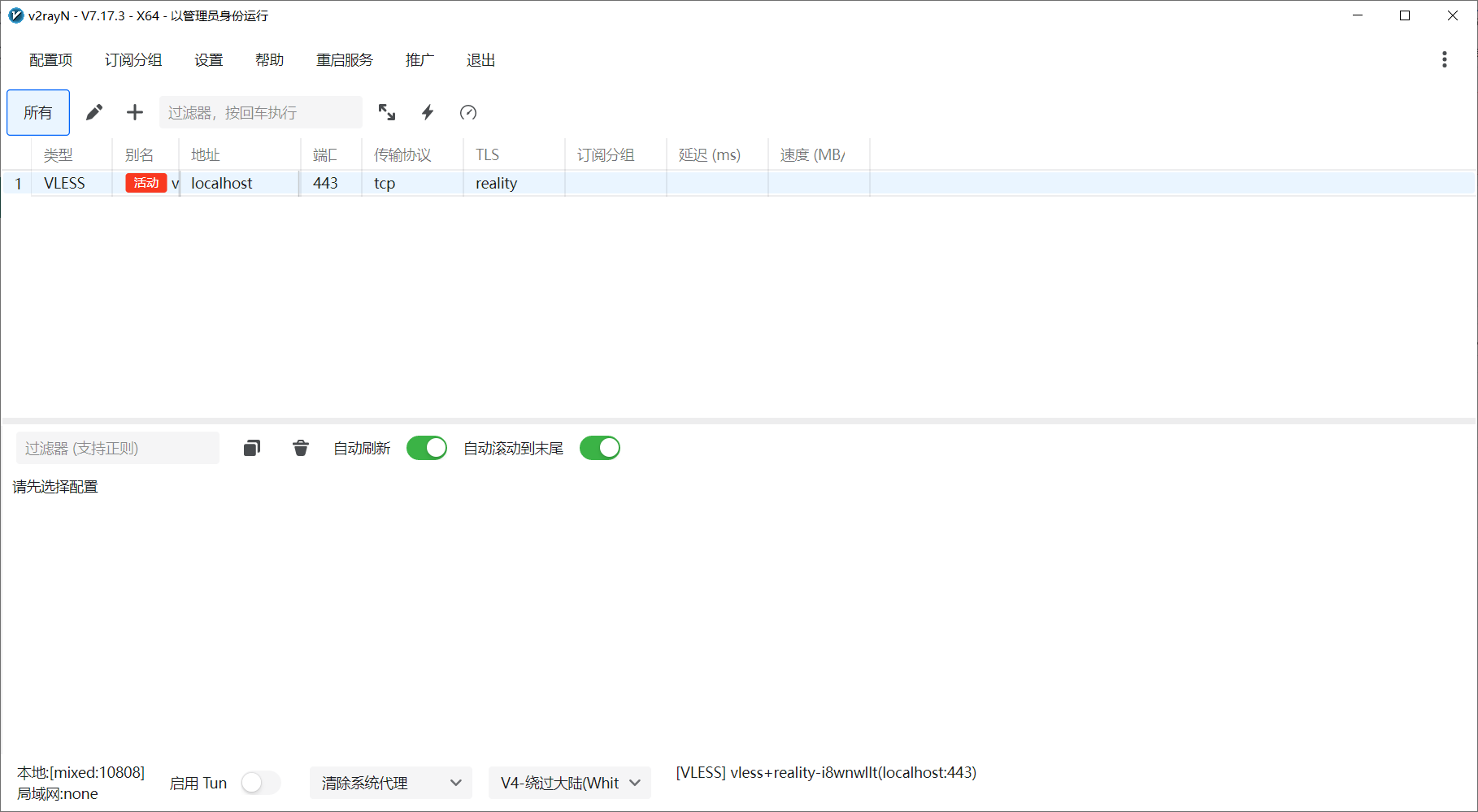This screenshot has width=1478, height=812.
Task: Disable 自动滚动到末尾 auto-scroll switch
Action: tap(600, 448)
